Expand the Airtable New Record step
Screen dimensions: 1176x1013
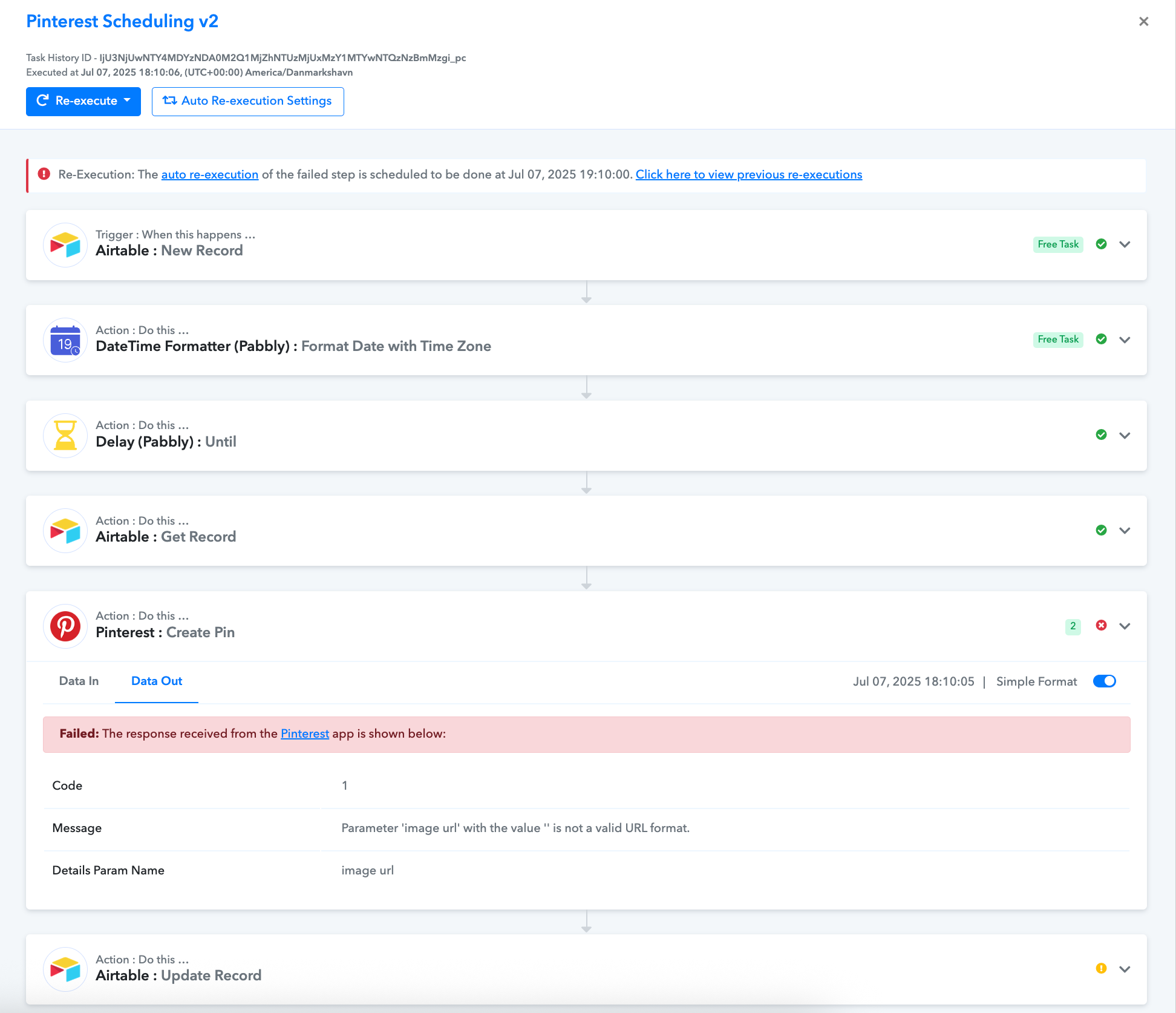tap(1125, 244)
